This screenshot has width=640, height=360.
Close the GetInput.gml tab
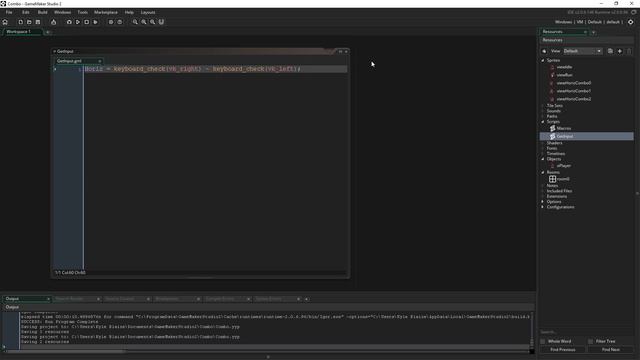(99, 61)
